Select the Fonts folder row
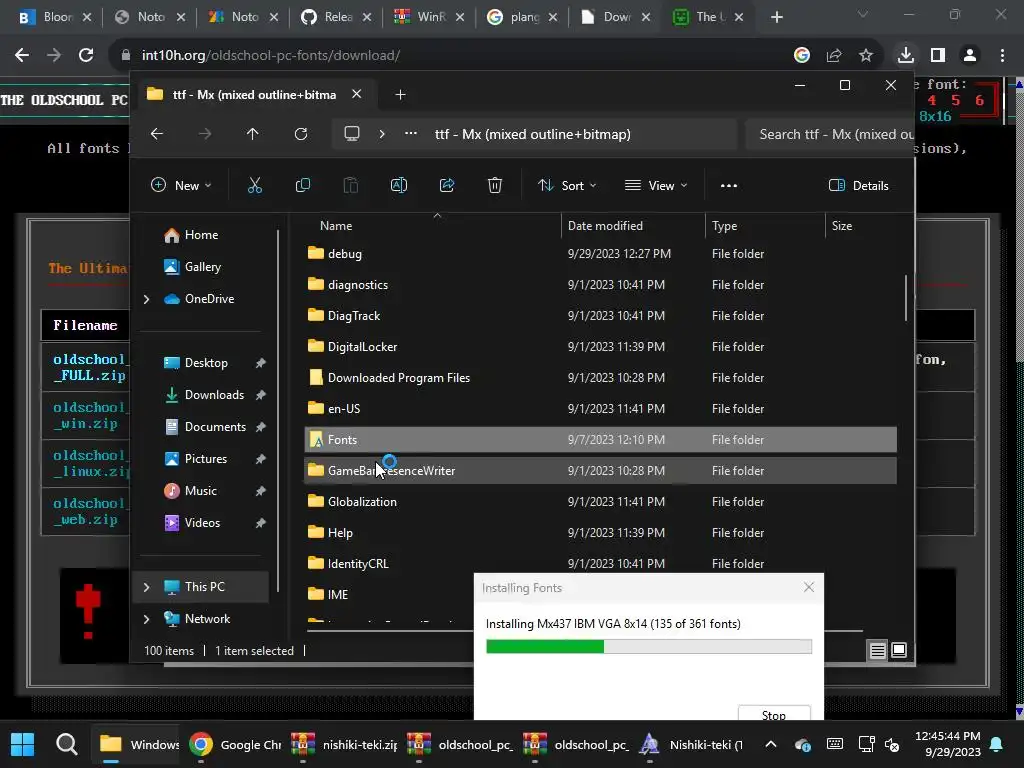Viewport: 1024px width, 768px height. tap(600, 440)
